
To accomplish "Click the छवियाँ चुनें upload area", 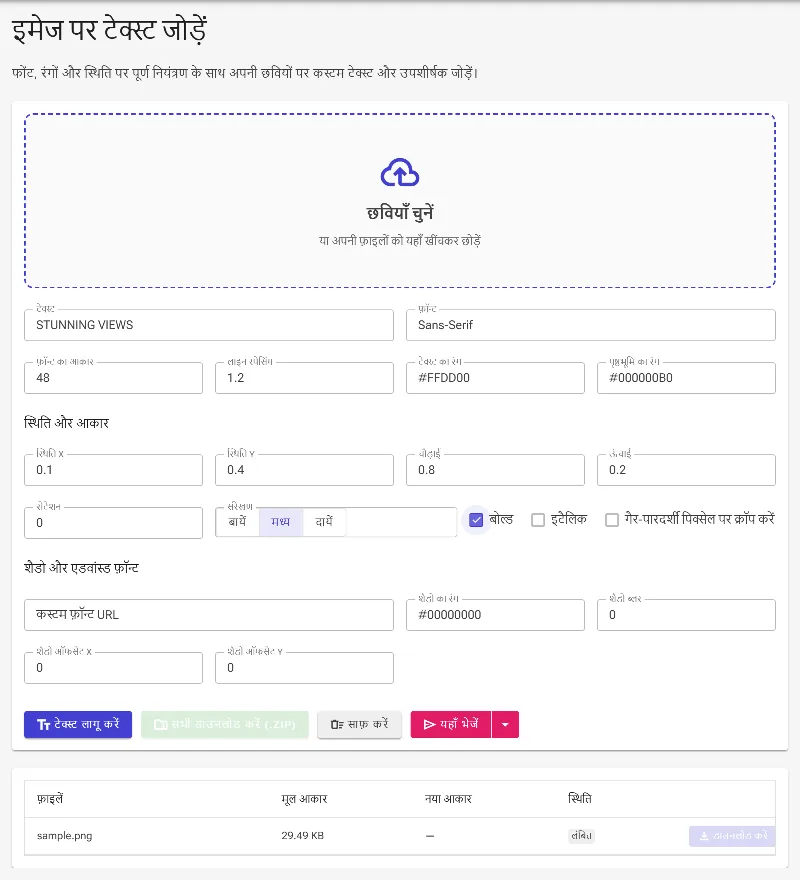I will (x=400, y=201).
